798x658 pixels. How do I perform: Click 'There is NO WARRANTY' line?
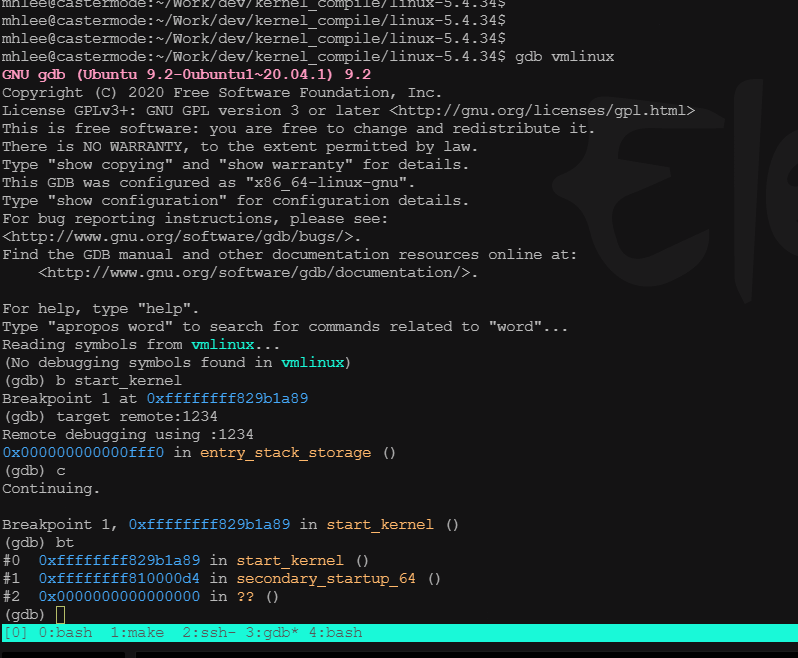point(240,147)
